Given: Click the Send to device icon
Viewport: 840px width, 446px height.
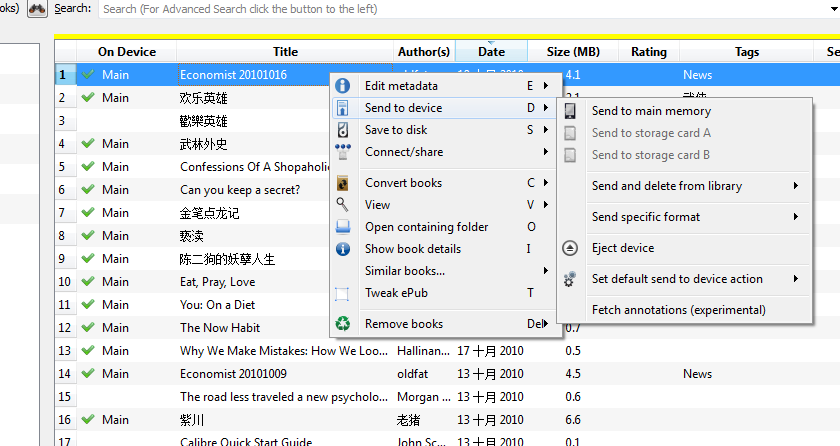Looking at the screenshot, I should (x=342, y=108).
